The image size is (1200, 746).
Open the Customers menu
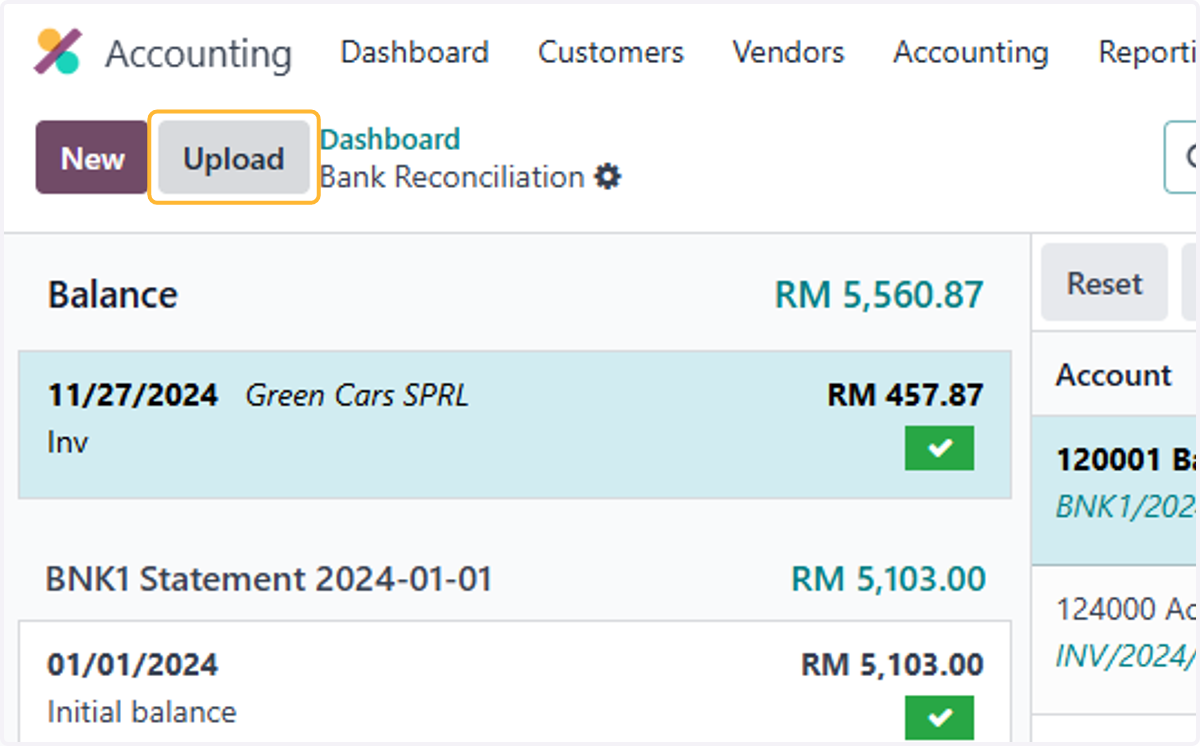pos(611,52)
